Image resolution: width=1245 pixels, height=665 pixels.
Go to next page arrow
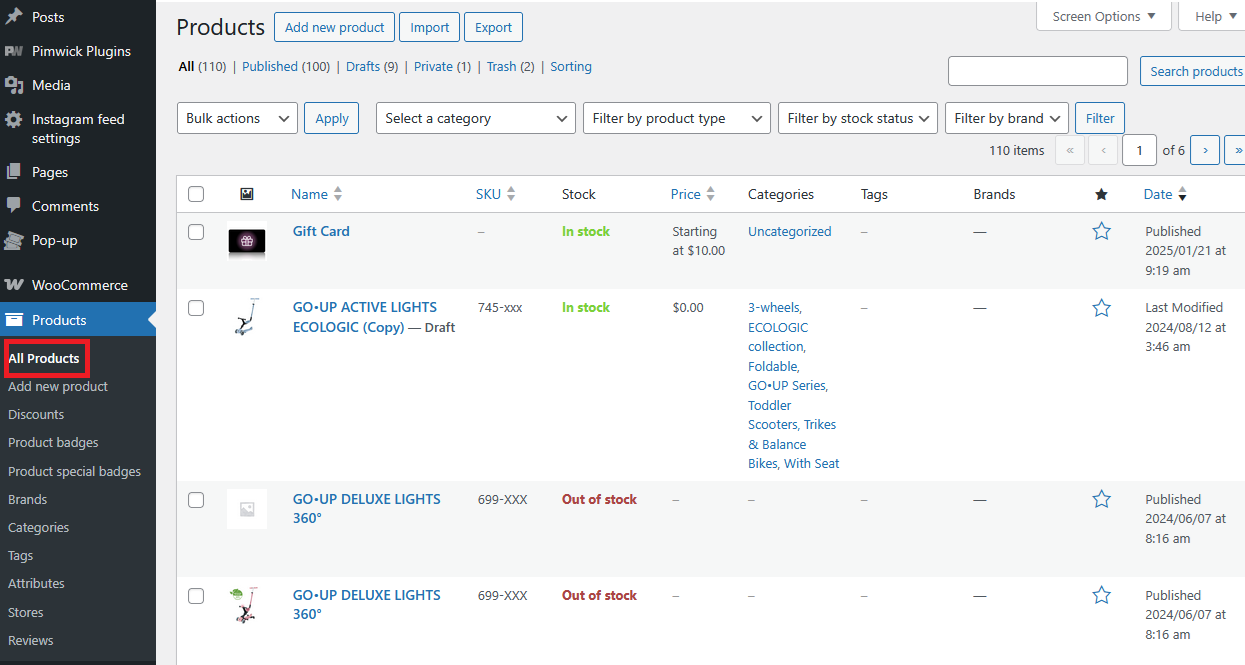pyautogui.click(x=1205, y=150)
